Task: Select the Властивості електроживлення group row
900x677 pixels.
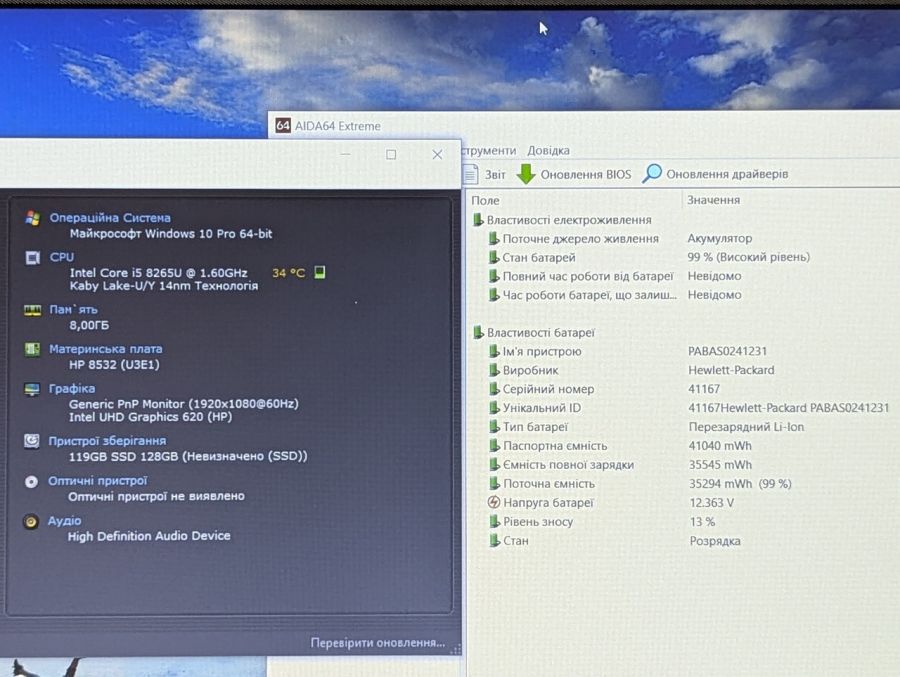Action: (569, 220)
